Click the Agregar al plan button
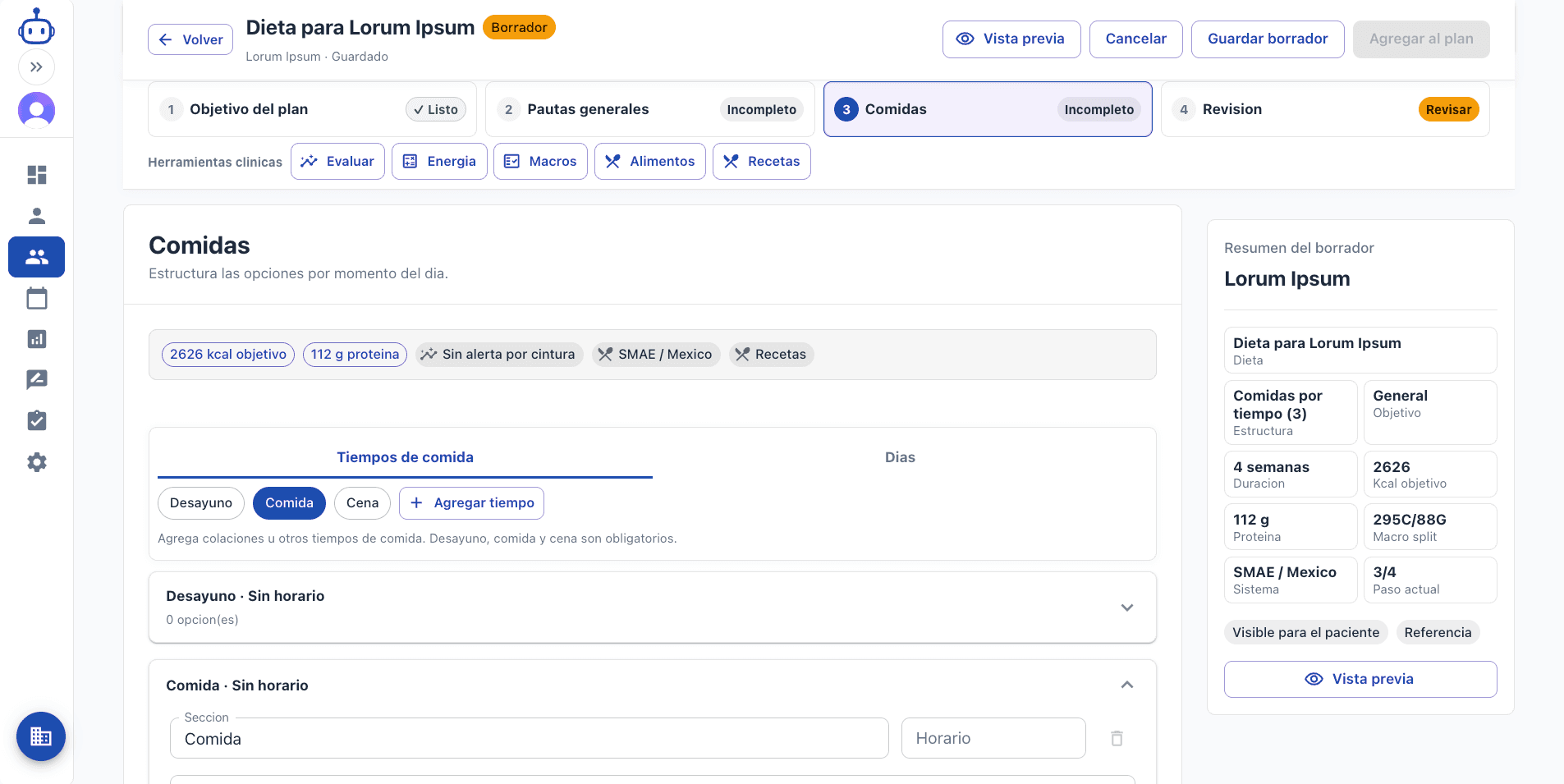1564x784 pixels. [x=1421, y=39]
